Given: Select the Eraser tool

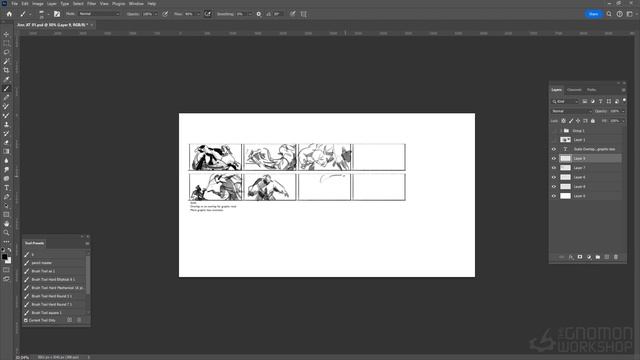Looking at the screenshot, I should [6, 142].
